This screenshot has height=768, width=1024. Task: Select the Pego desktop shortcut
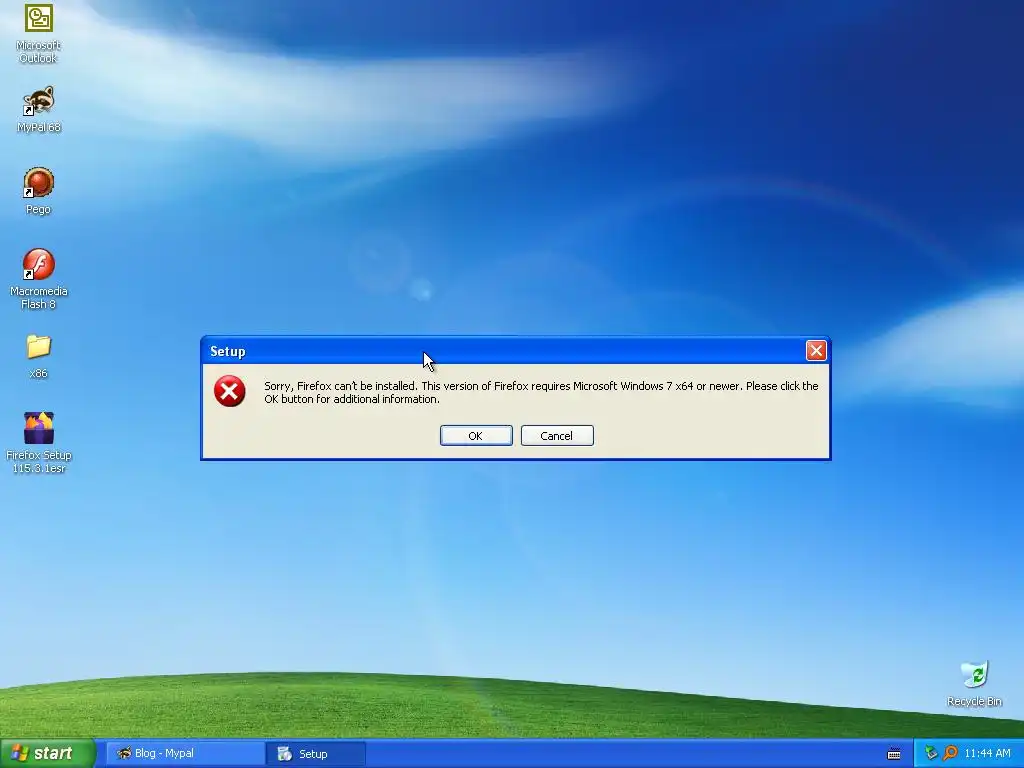[x=39, y=191]
